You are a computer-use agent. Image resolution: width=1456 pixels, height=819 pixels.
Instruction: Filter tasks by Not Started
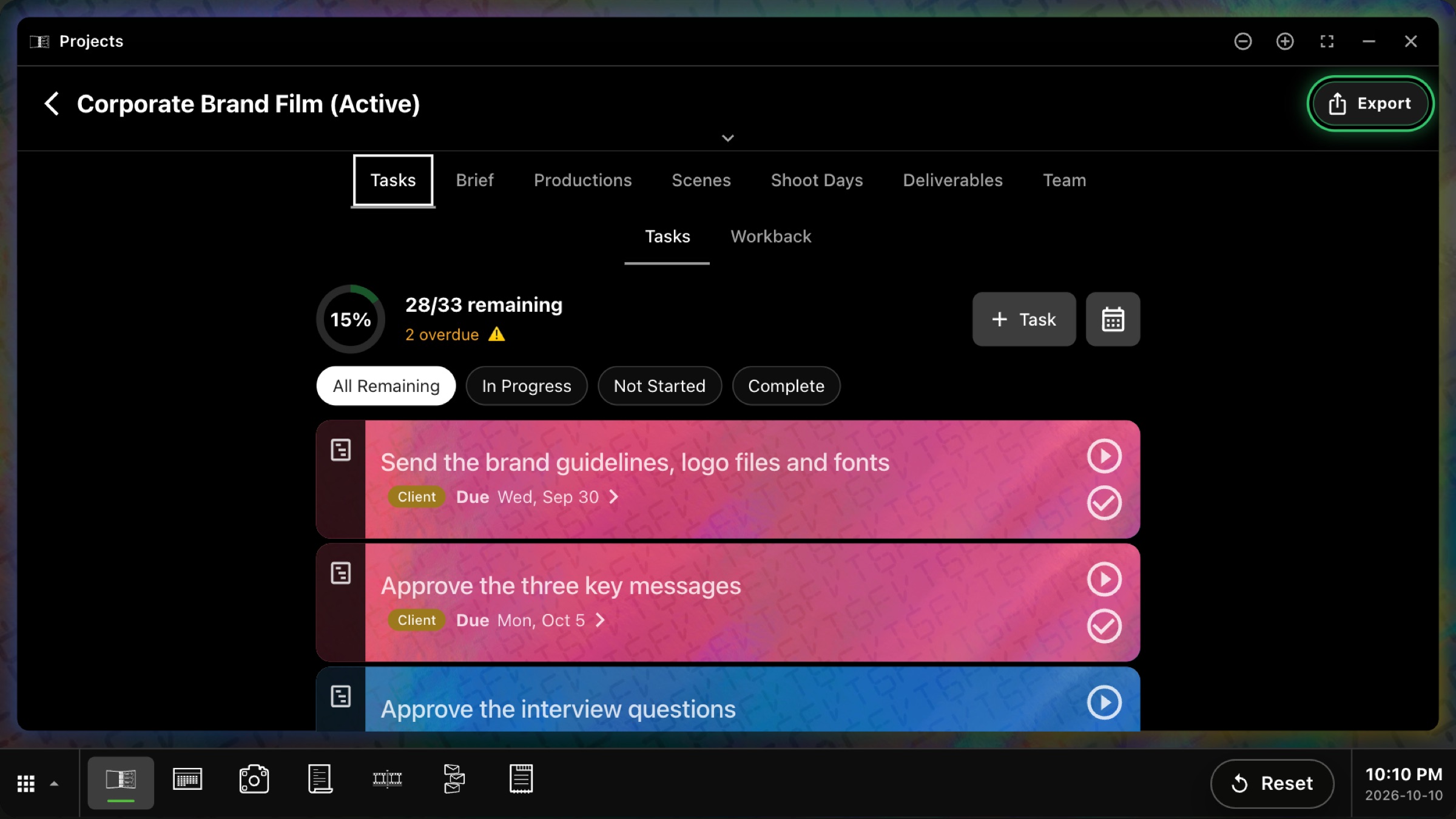[x=659, y=386]
